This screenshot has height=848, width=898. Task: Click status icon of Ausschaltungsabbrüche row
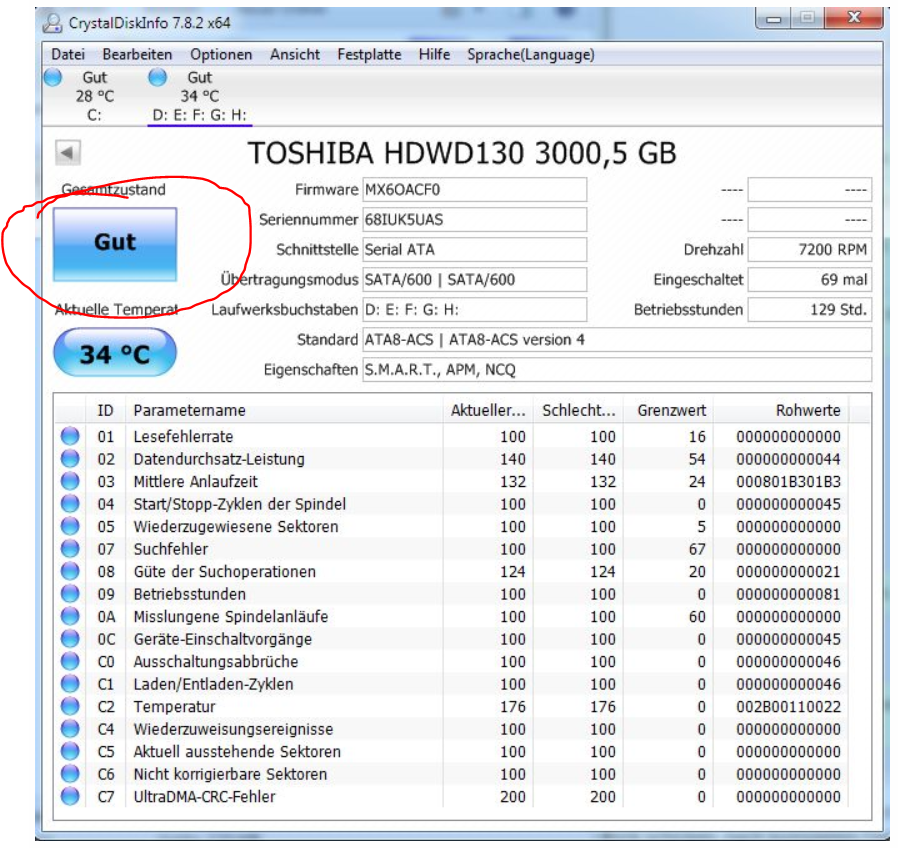pos(70,661)
